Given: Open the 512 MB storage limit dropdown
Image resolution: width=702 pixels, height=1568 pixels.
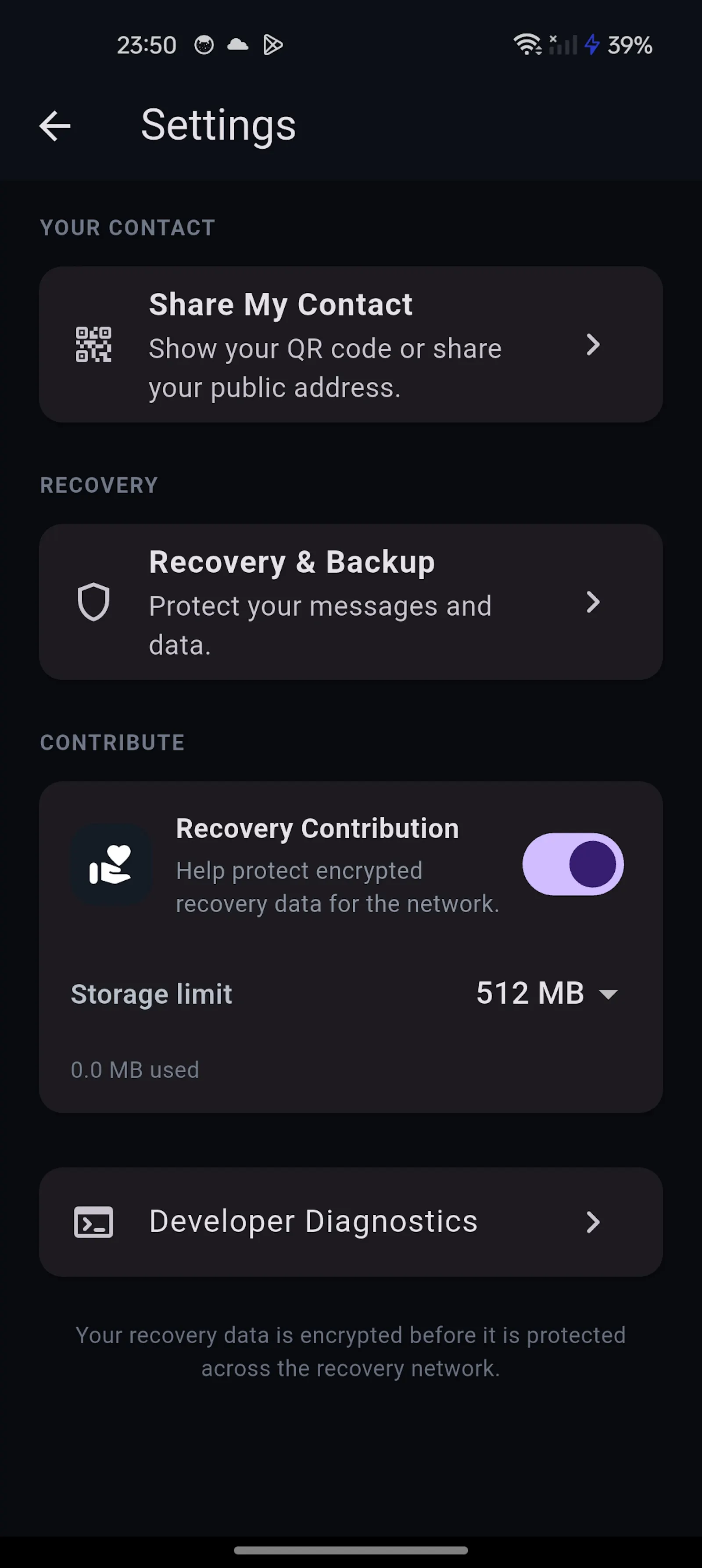Looking at the screenshot, I should click(x=547, y=994).
